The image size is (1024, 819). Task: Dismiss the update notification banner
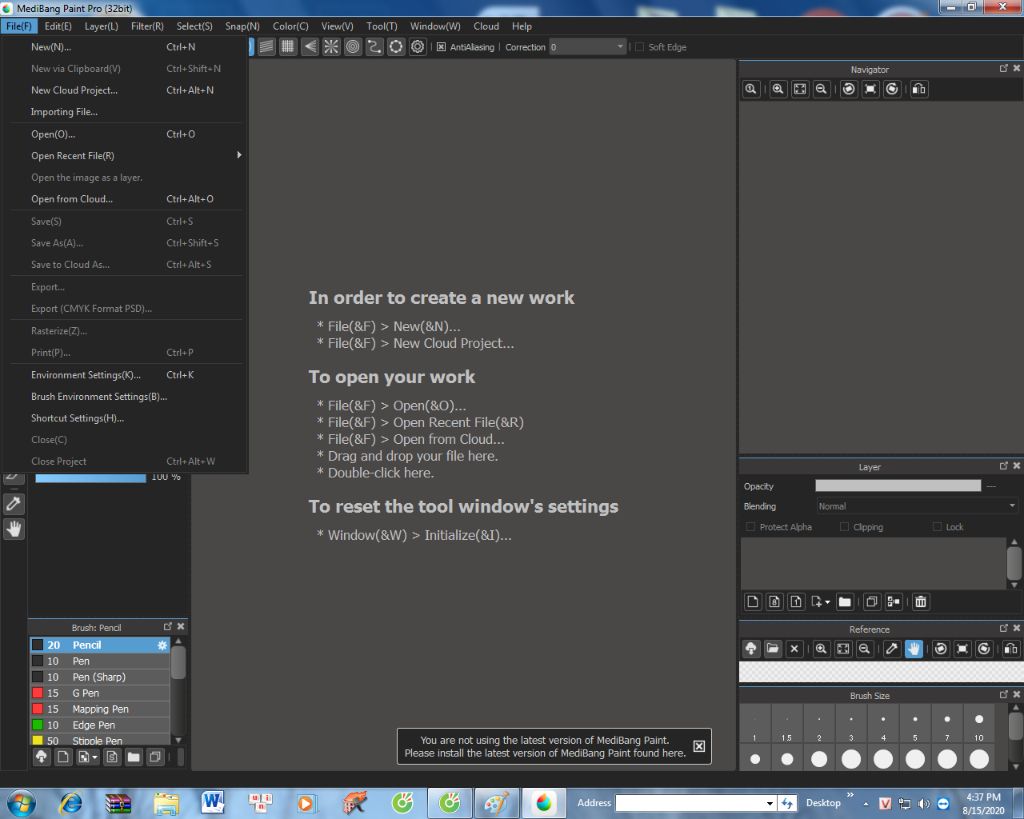tap(699, 746)
